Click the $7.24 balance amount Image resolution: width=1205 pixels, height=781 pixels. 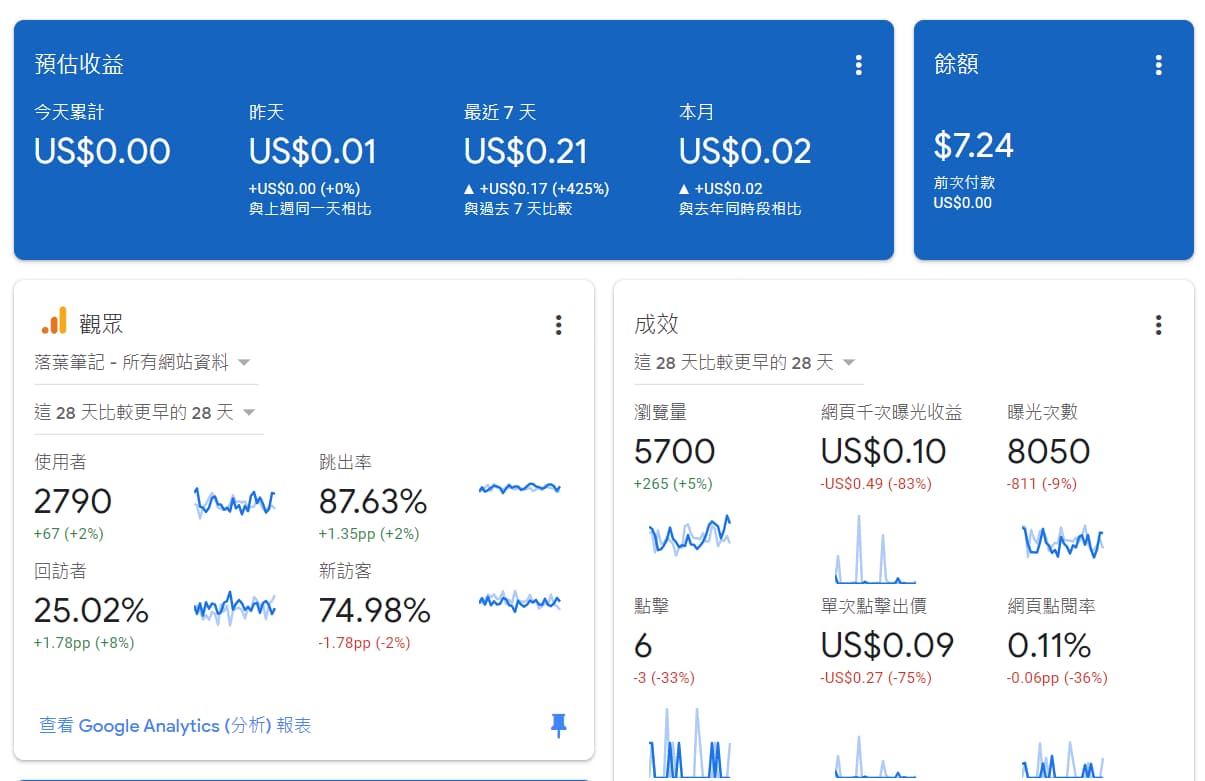(x=973, y=146)
